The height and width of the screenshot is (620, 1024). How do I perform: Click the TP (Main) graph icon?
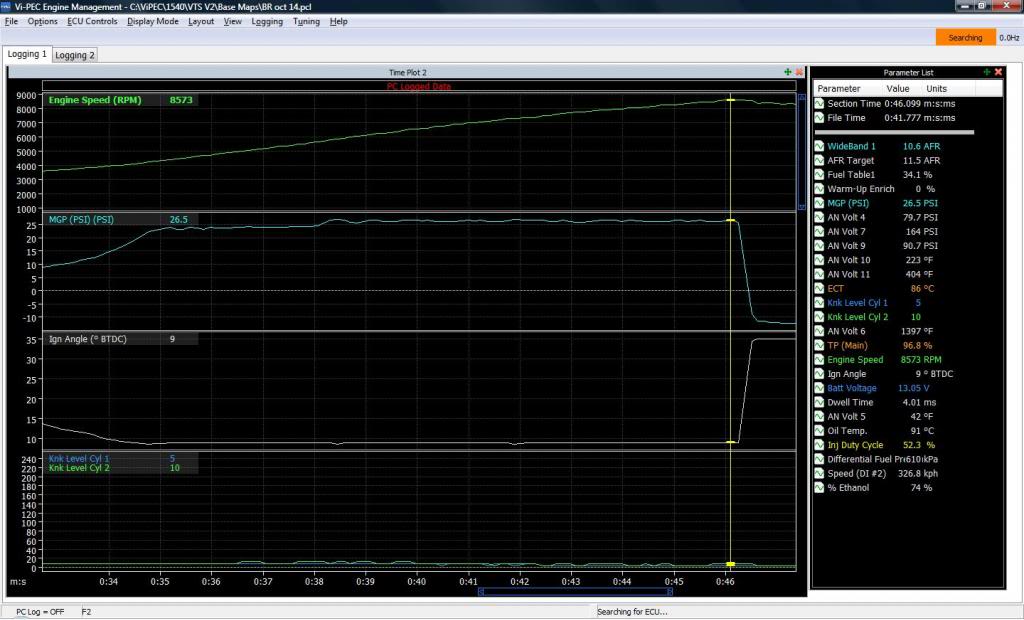(819, 346)
